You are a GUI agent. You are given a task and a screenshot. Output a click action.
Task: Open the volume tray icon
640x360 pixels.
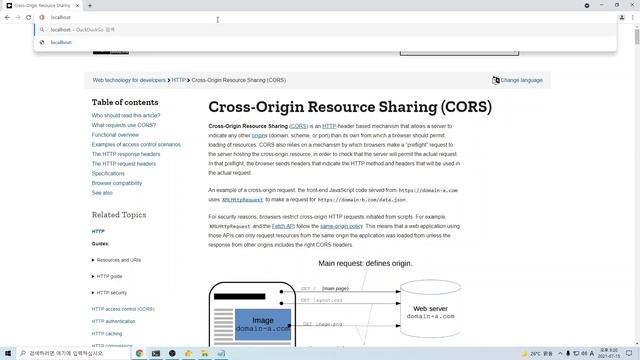584,353
